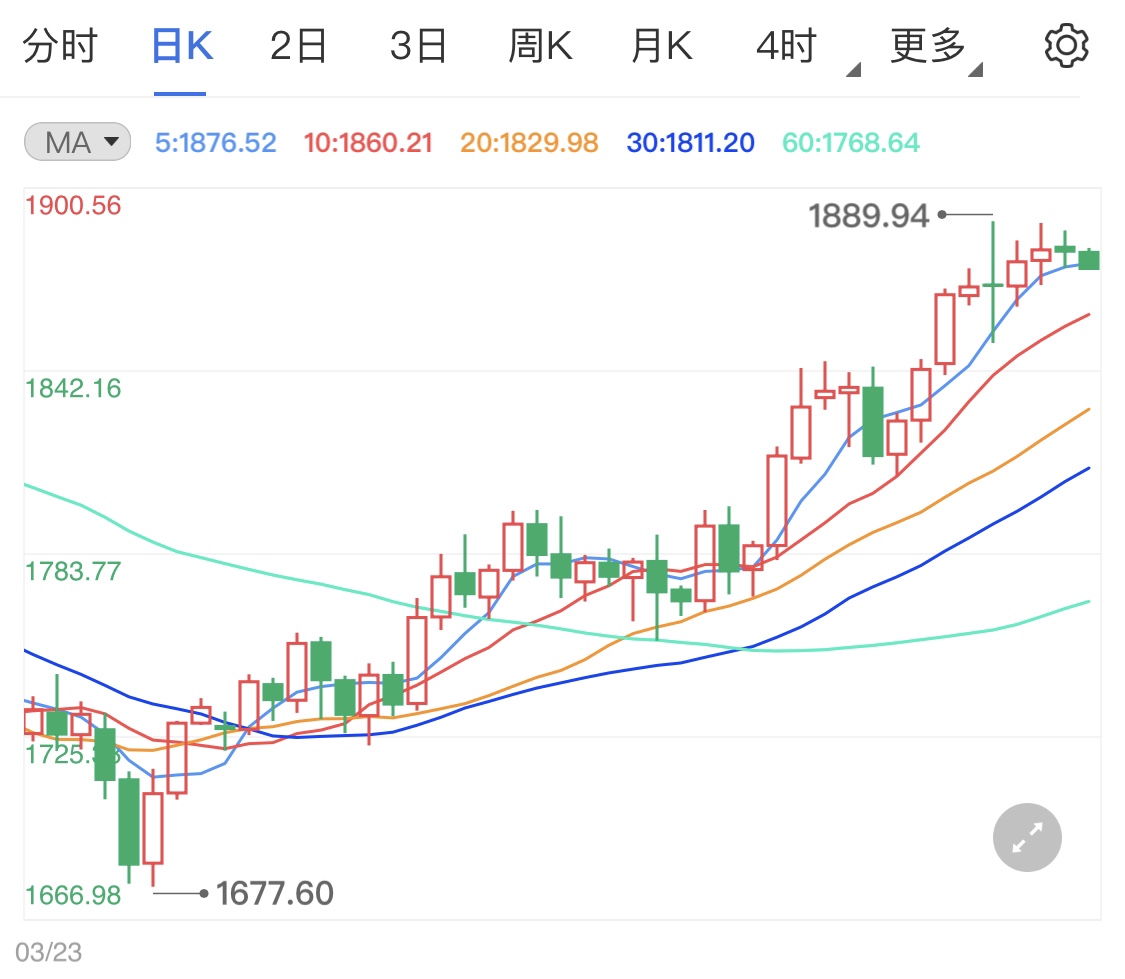Select the 3日 chart tab
Screen dimensions: 1125x979
[x=418, y=47]
